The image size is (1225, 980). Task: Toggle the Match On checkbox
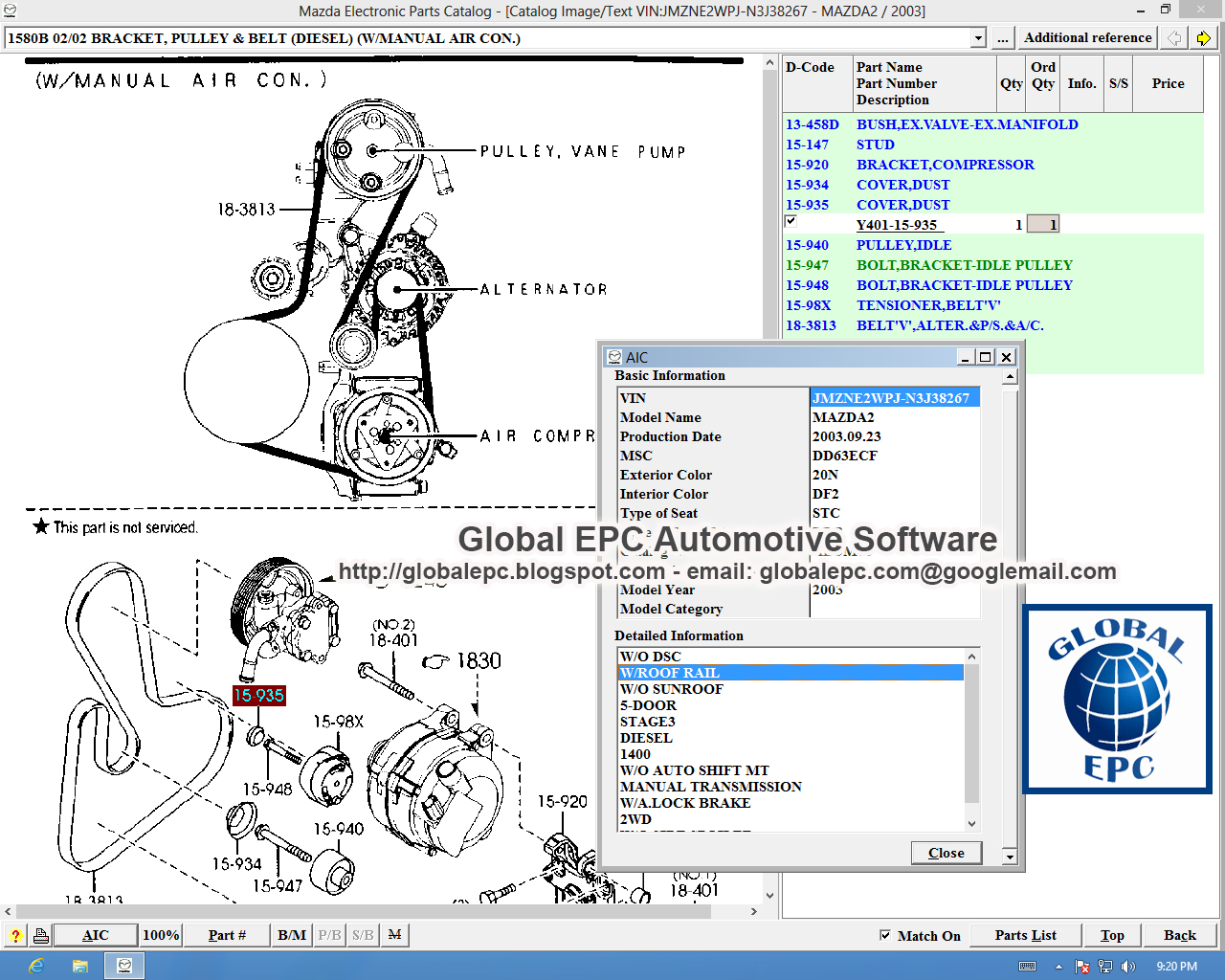click(x=885, y=935)
